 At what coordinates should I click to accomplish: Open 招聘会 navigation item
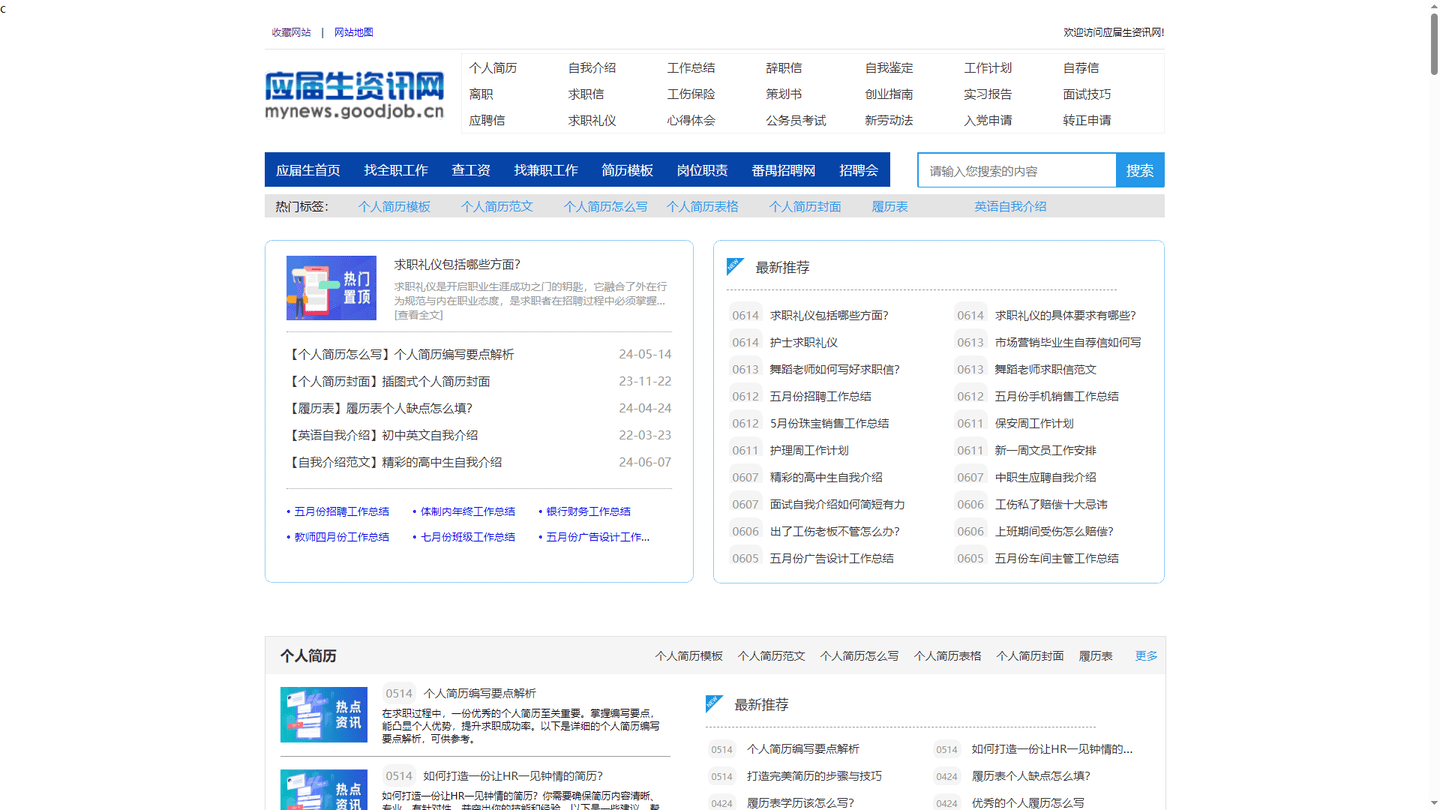(859, 170)
